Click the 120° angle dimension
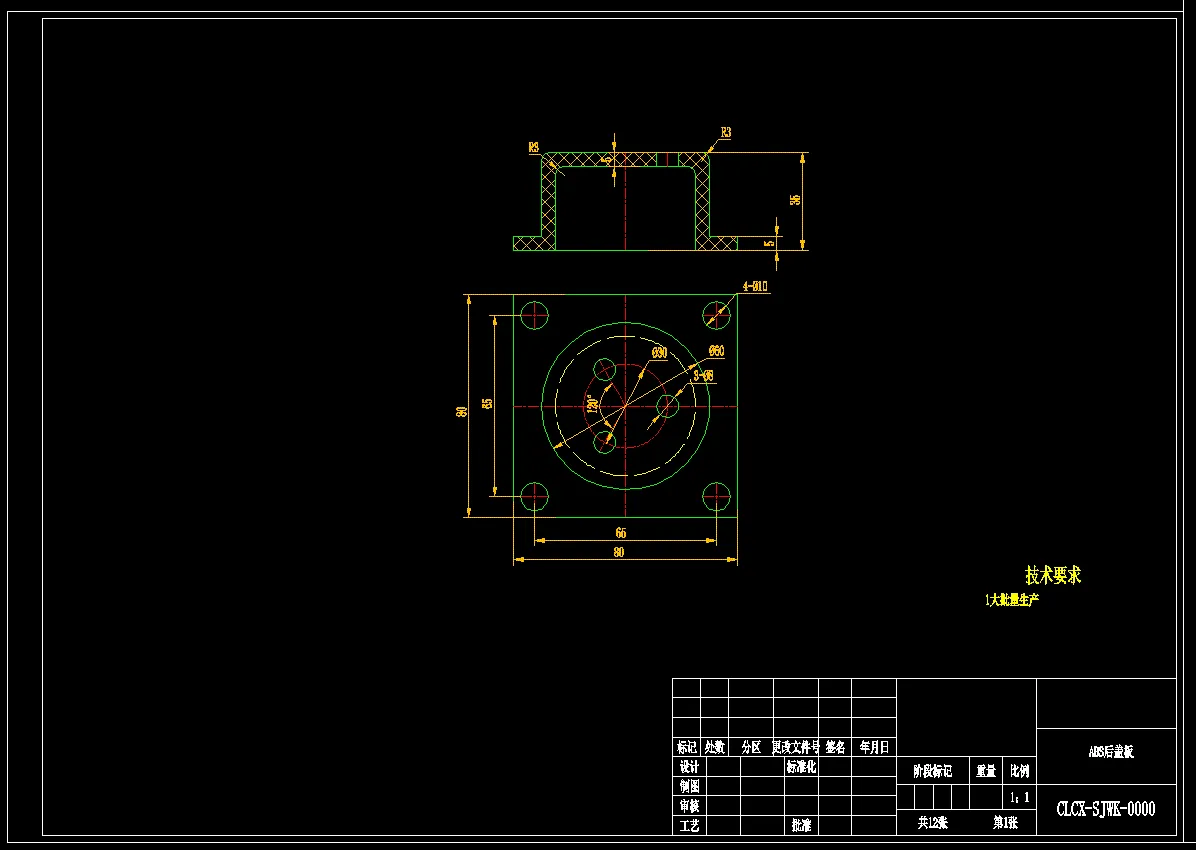Screen dimensions: 1196x850 point(591,404)
